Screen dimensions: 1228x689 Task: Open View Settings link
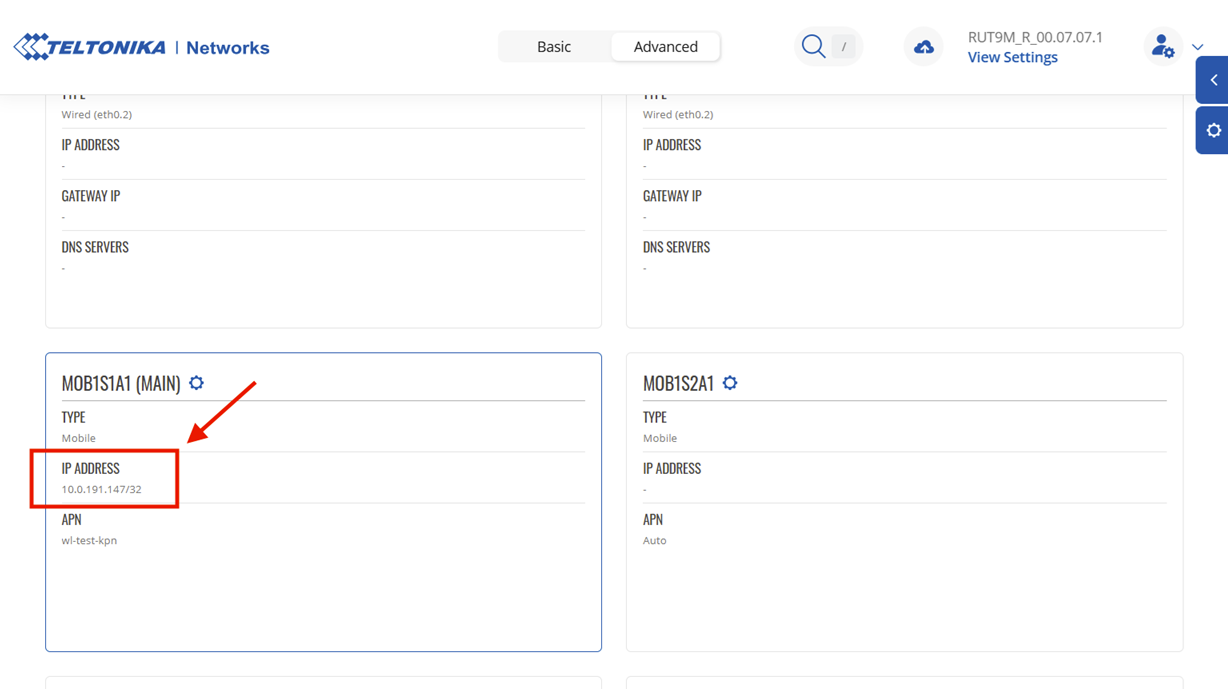pyautogui.click(x=1012, y=58)
